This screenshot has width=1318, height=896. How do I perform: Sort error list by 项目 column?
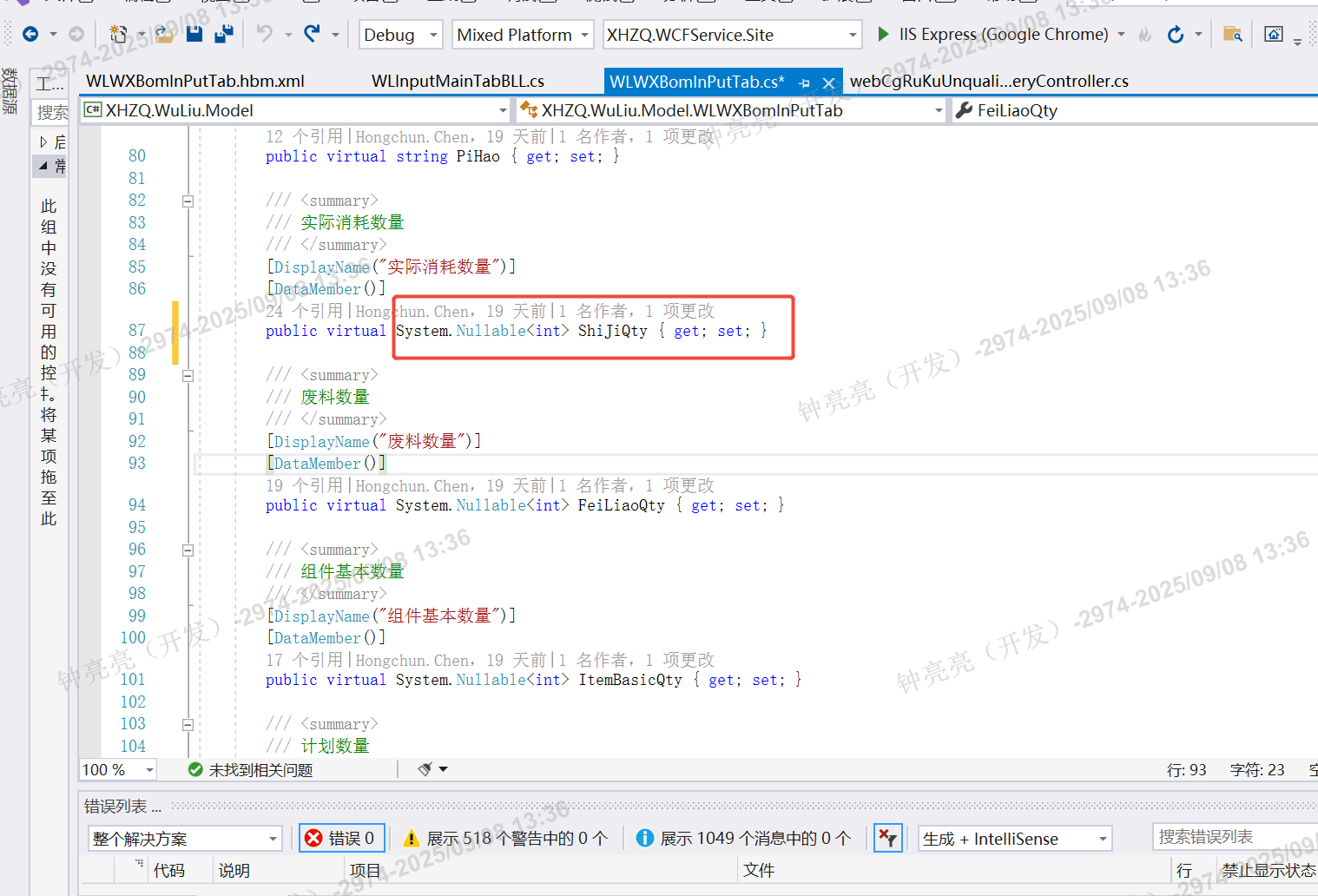pyautogui.click(x=366, y=870)
